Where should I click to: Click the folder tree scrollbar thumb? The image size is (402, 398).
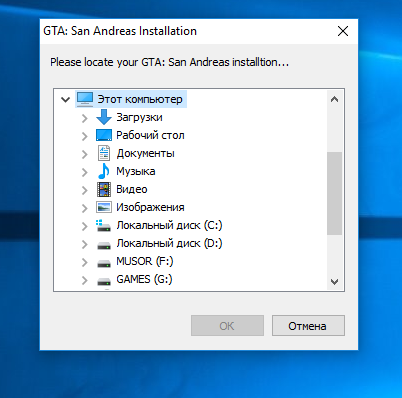[x=334, y=193]
